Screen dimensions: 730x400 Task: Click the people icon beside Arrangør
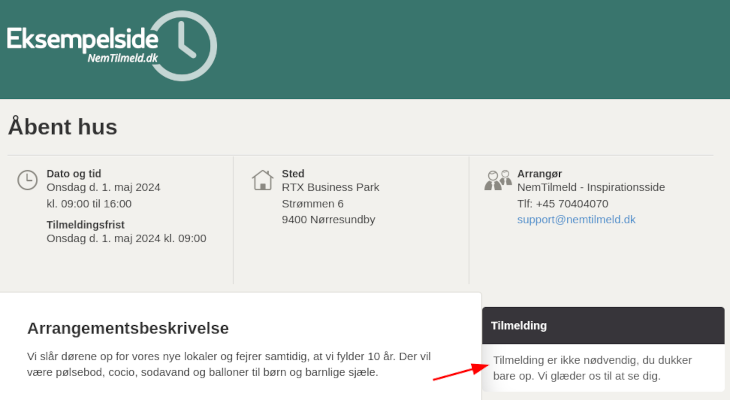[498, 180]
